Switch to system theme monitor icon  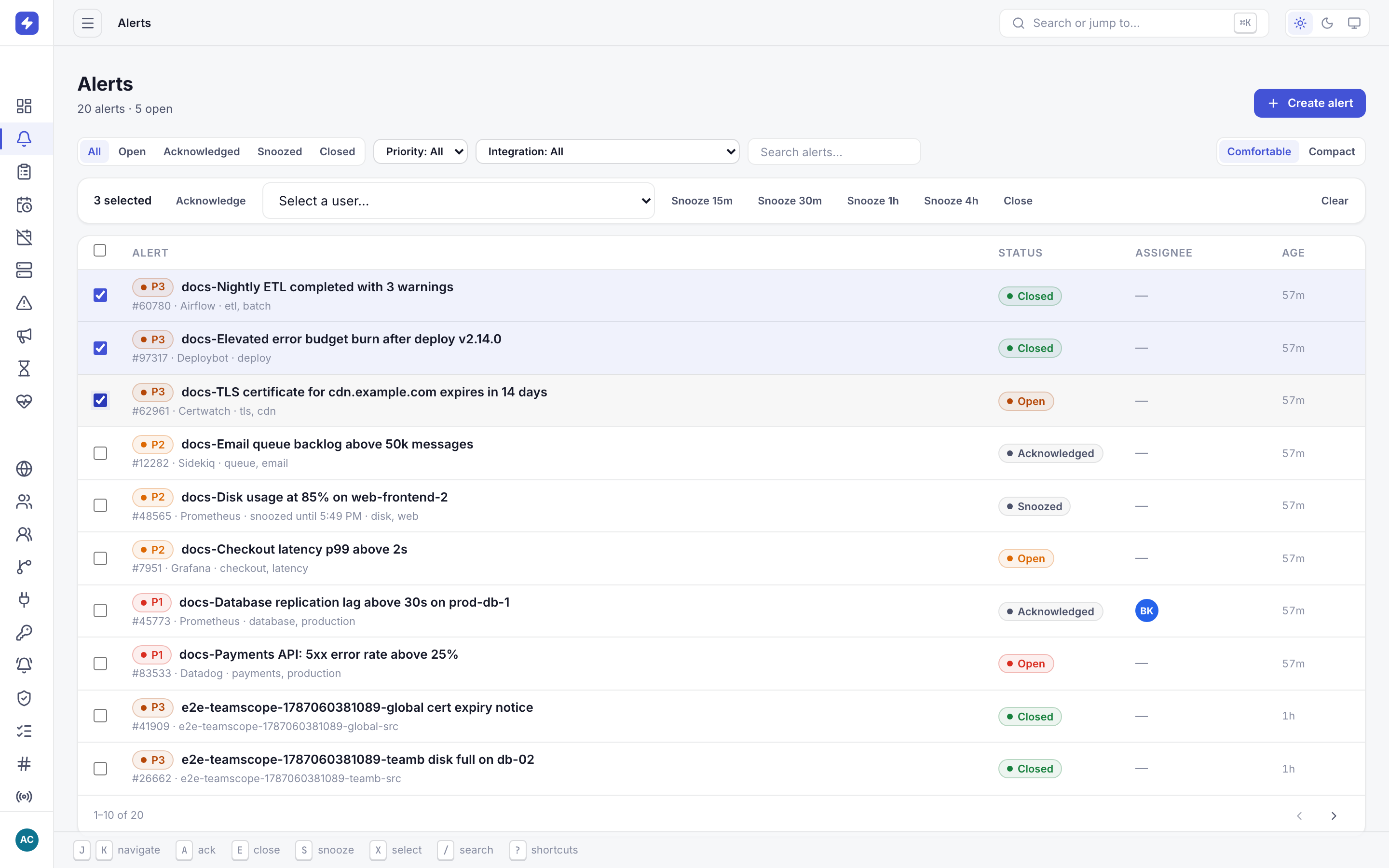[1354, 23]
